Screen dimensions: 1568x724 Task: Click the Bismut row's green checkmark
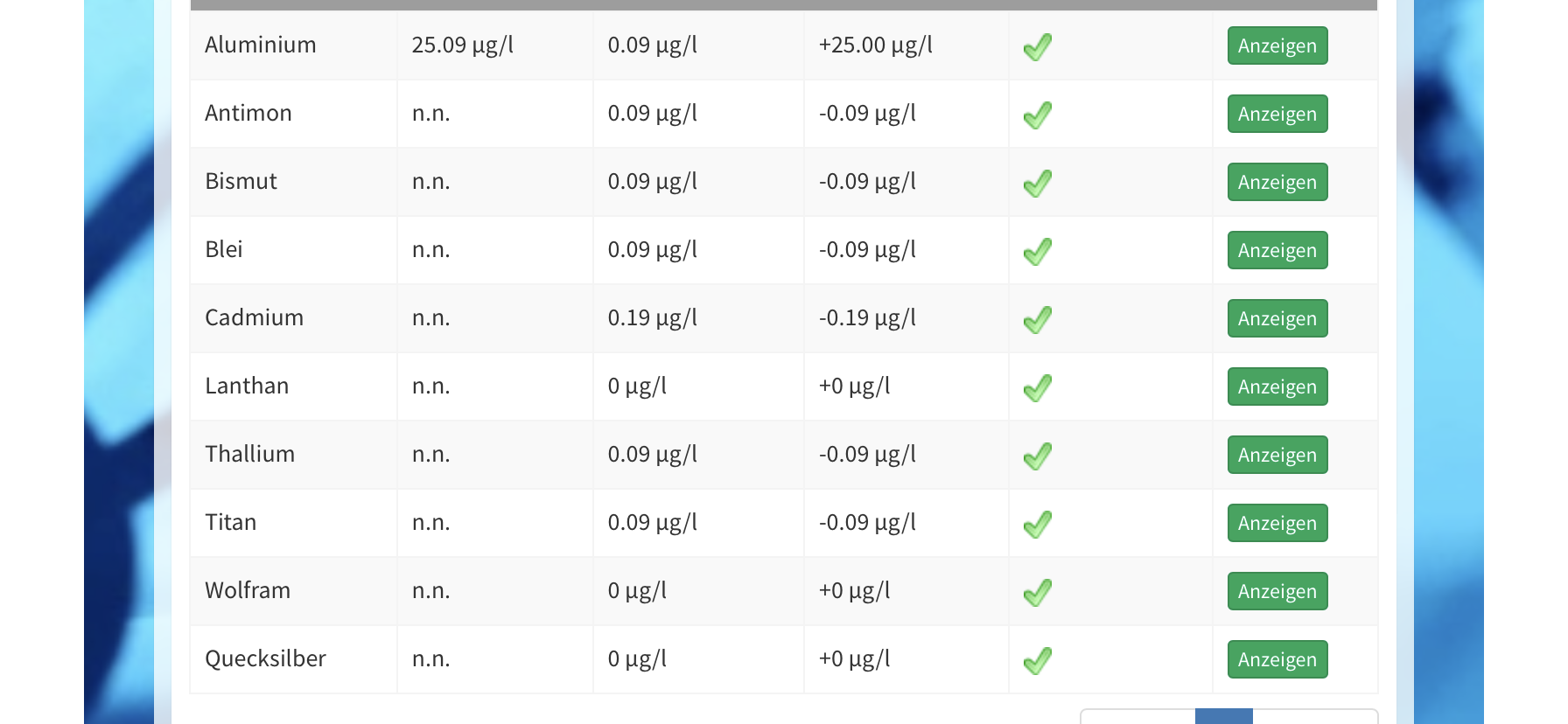pos(1038,183)
